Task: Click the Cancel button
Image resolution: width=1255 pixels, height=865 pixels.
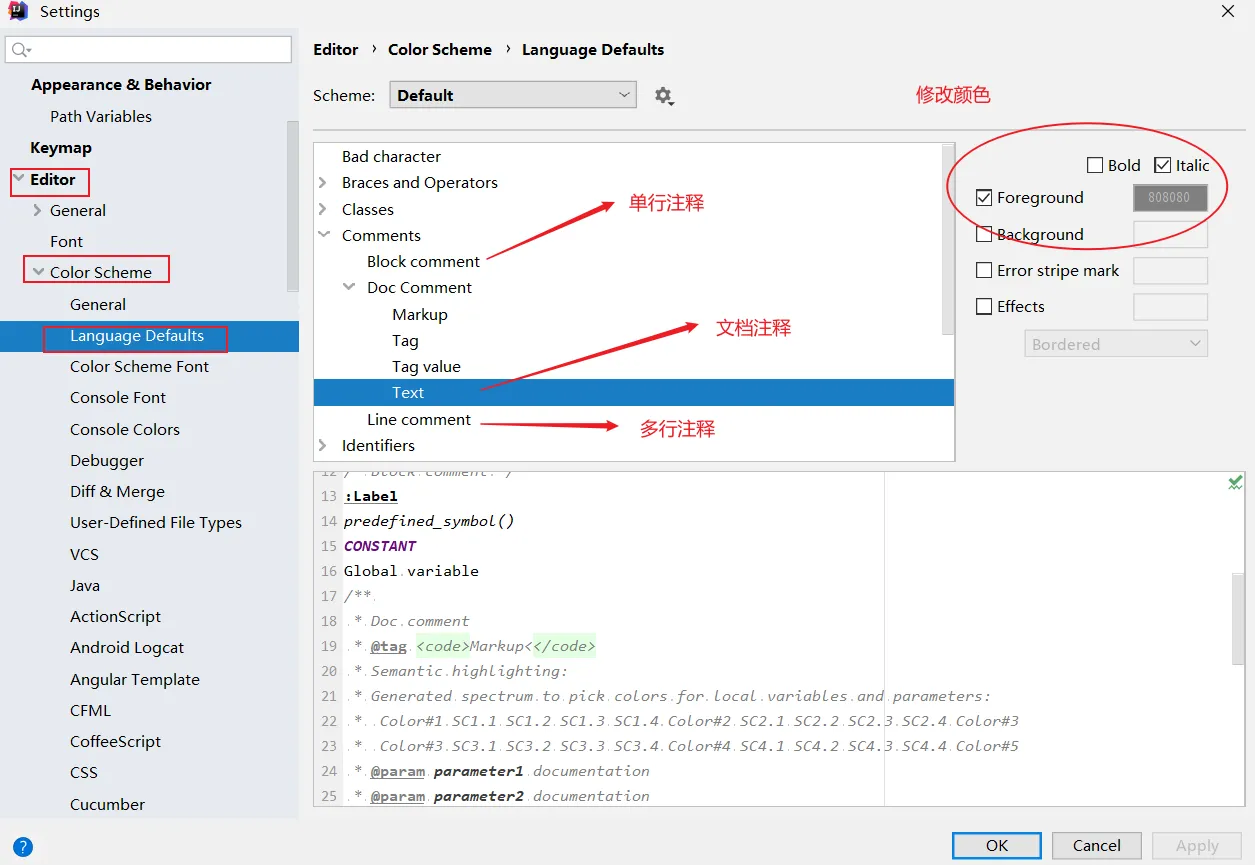Action: (1096, 845)
